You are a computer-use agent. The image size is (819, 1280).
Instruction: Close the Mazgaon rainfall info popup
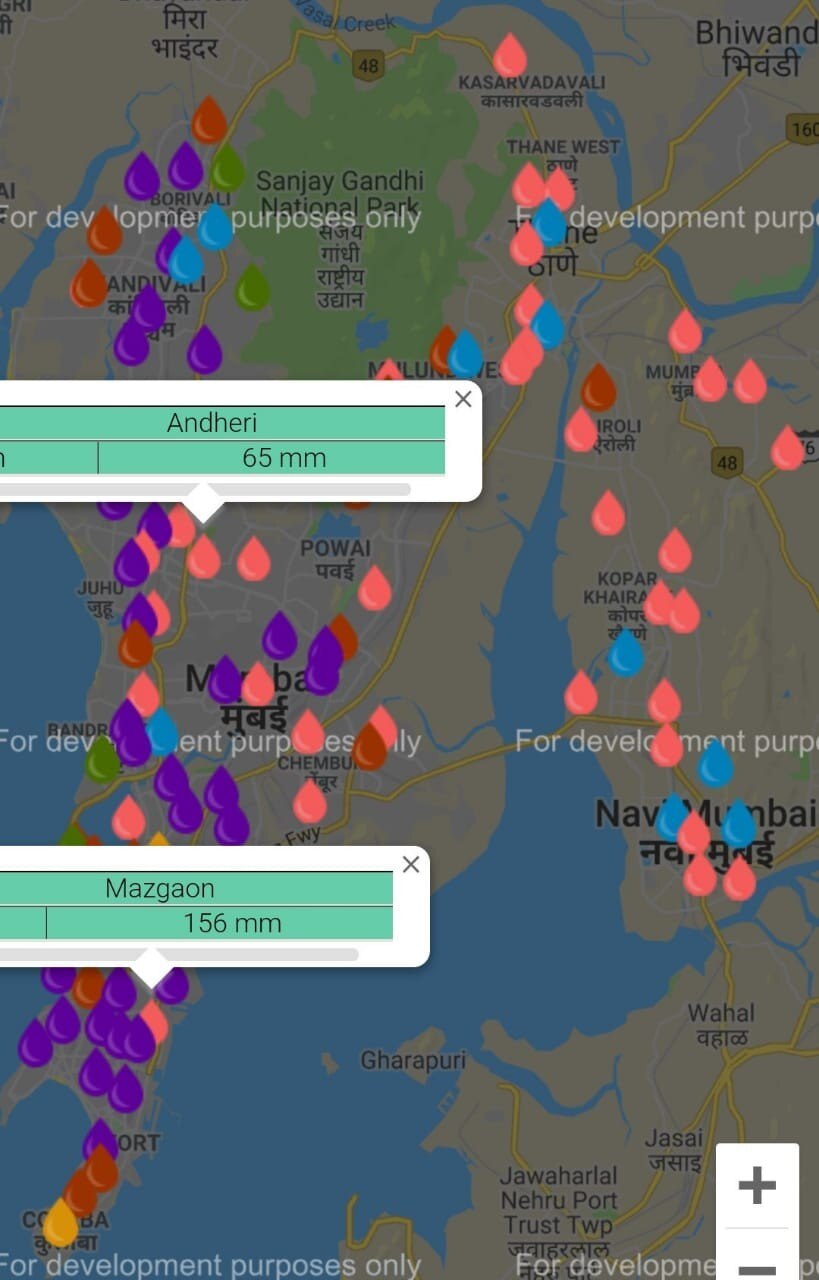[x=411, y=865]
